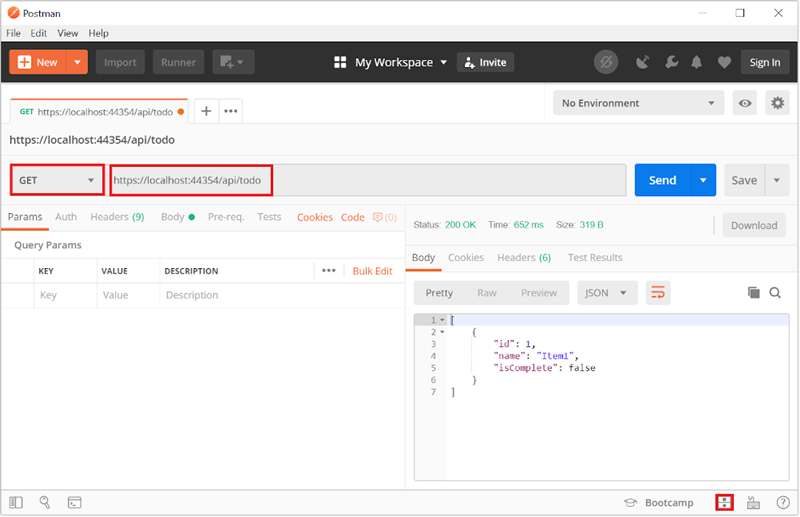The image size is (800, 517).
Task: Click the environment quick look eye icon
Action: point(744,103)
